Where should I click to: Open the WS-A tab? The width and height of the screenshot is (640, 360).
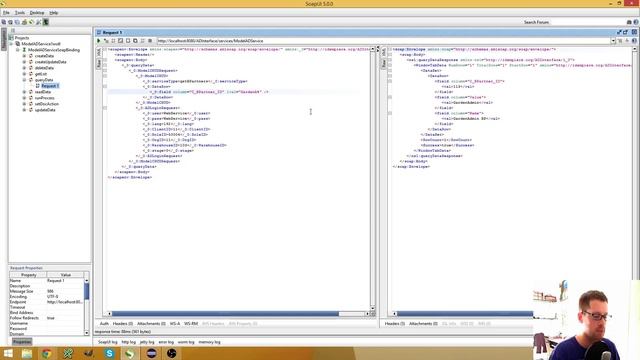(175, 324)
